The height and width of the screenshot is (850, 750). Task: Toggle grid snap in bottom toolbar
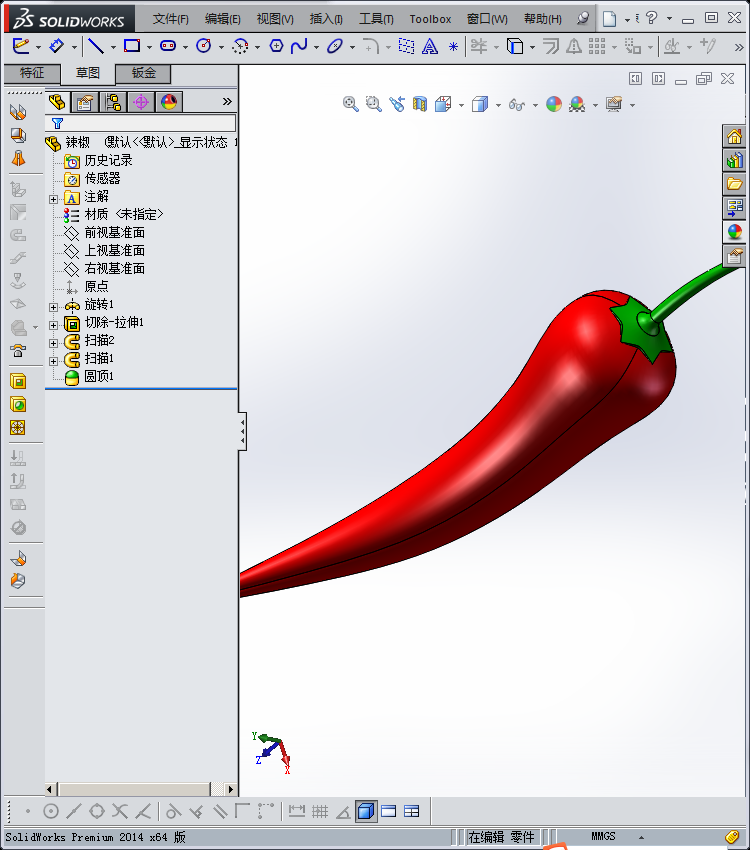[320, 811]
